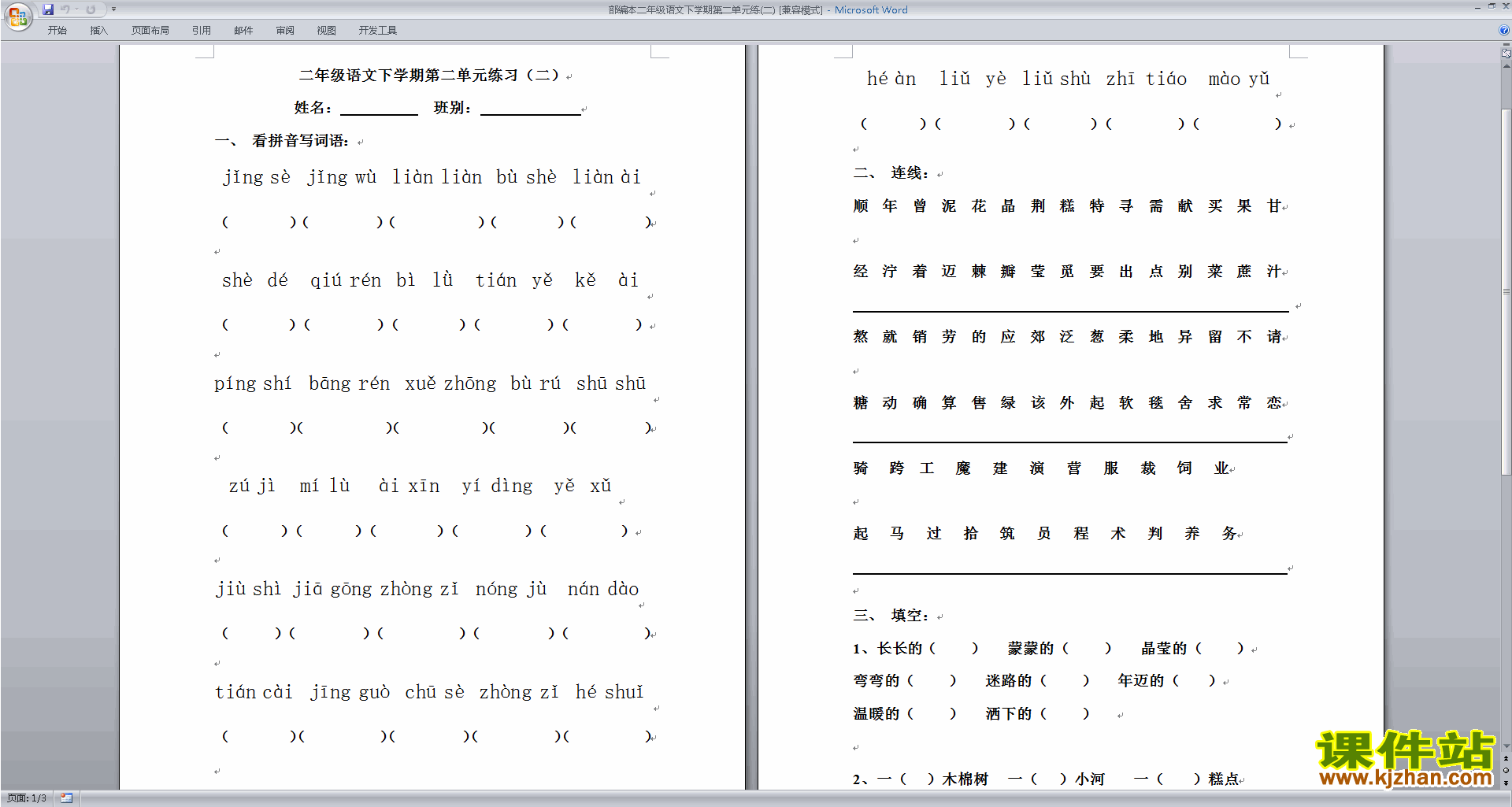1512x807 pixels.
Task: Click the character 务 in the matching exercise
Action: (x=1229, y=534)
